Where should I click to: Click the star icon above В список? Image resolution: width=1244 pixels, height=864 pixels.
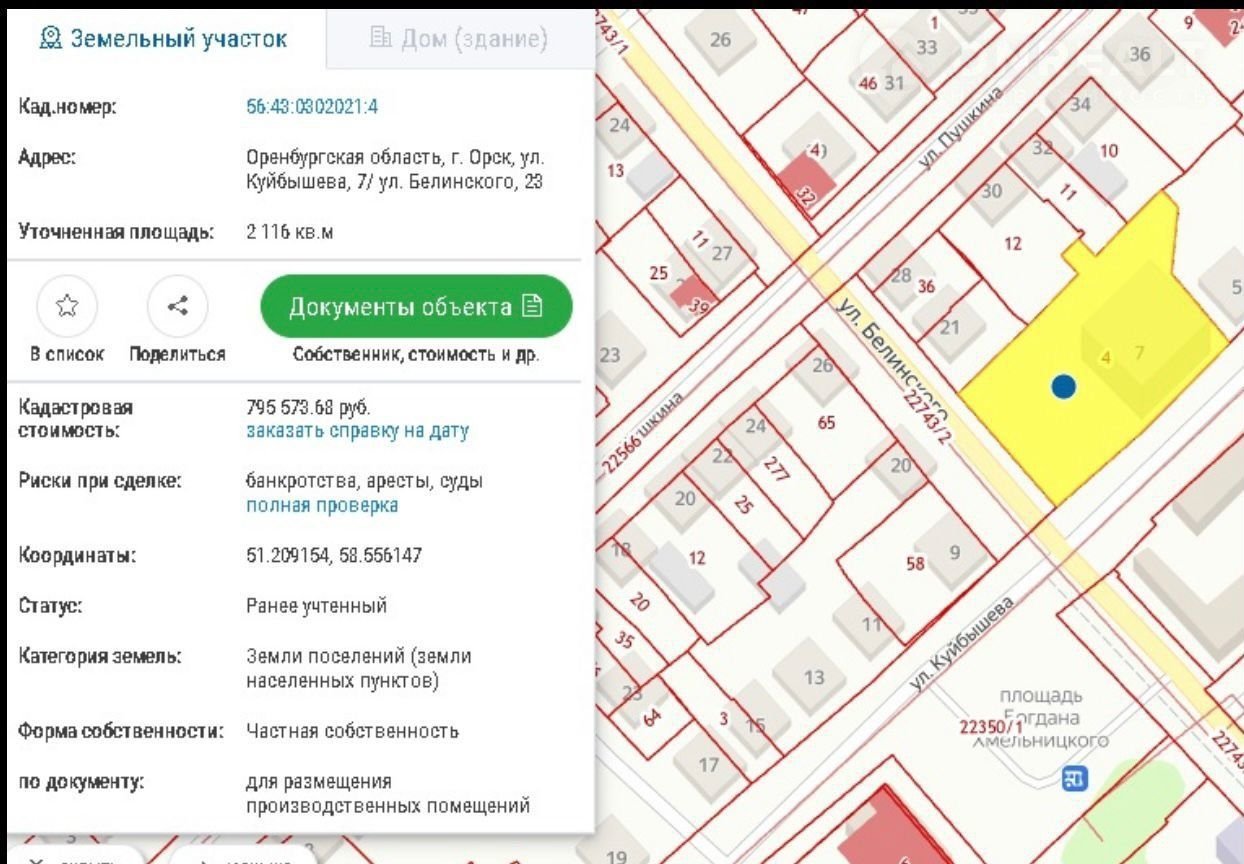click(x=66, y=306)
